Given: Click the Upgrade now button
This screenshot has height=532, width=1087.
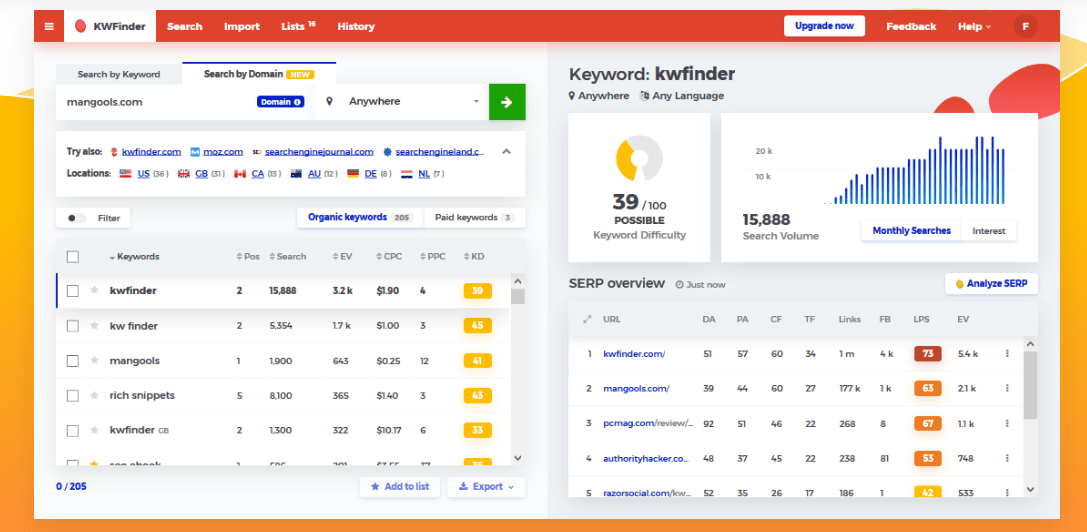Looking at the screenshot, I should (824, 26).
